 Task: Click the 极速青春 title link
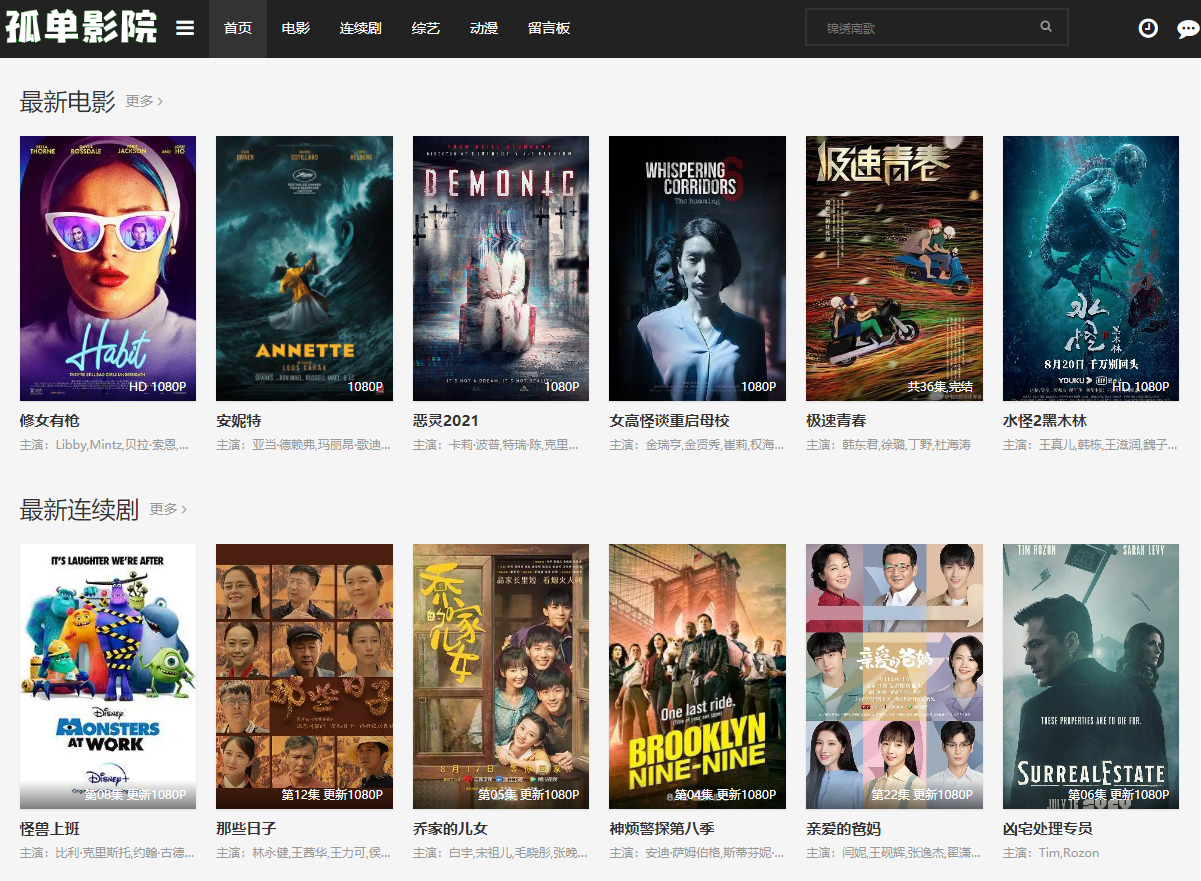coord(836,421)
